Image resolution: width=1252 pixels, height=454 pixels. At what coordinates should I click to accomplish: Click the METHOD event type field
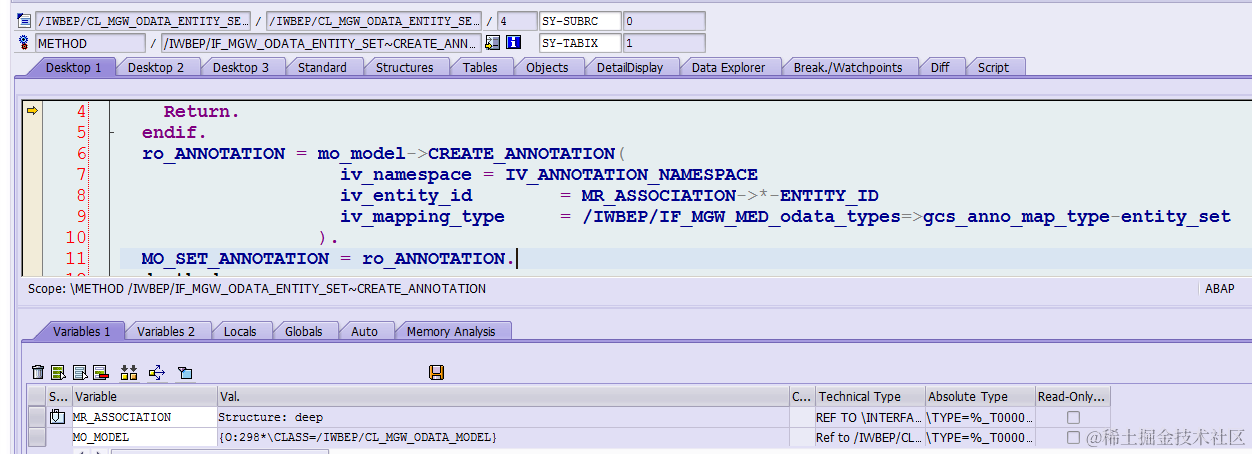point(90,43)
